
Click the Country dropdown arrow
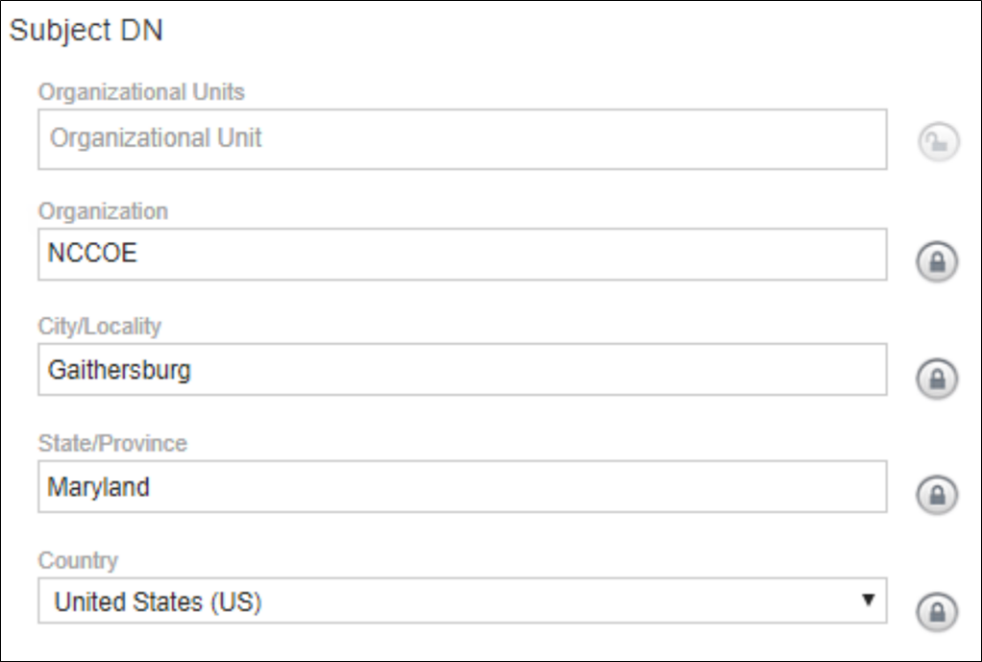tap(868, 600)
